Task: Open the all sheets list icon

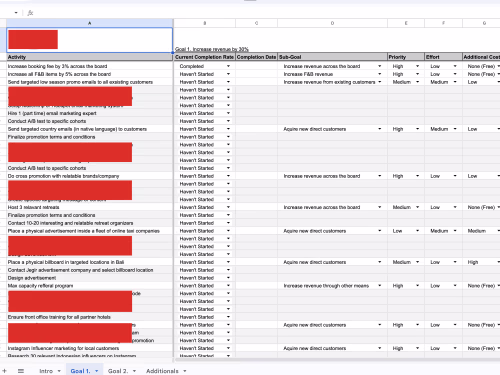Action: click(21, 371)
